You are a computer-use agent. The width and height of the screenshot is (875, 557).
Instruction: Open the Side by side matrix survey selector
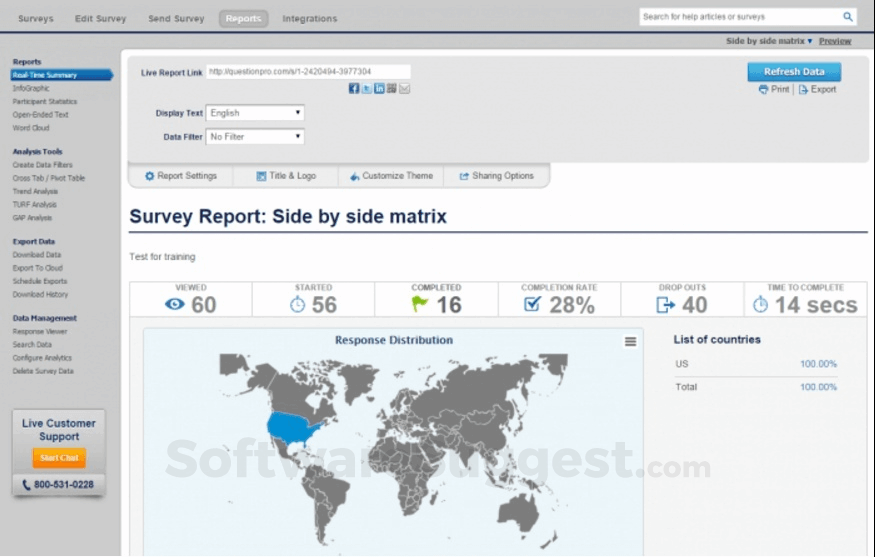click(x=769, y=41)
